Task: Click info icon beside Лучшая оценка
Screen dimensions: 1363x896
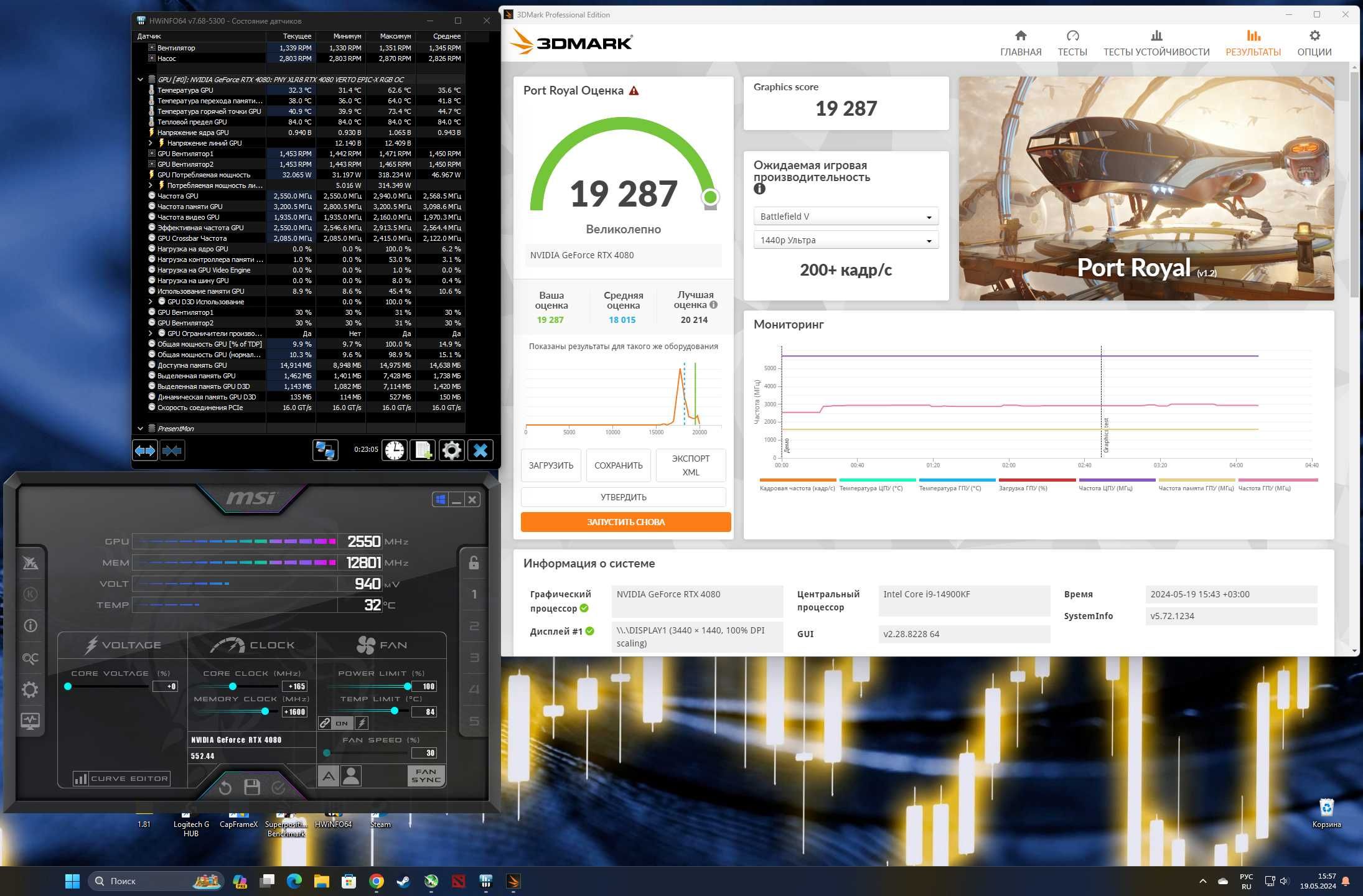Action: [x=714, y=305]
